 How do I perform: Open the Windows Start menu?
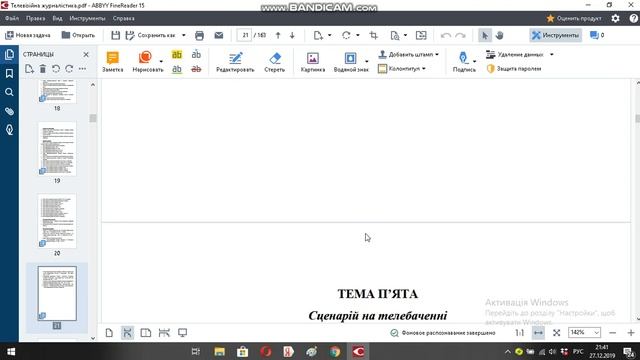click(x=11, y=351)
